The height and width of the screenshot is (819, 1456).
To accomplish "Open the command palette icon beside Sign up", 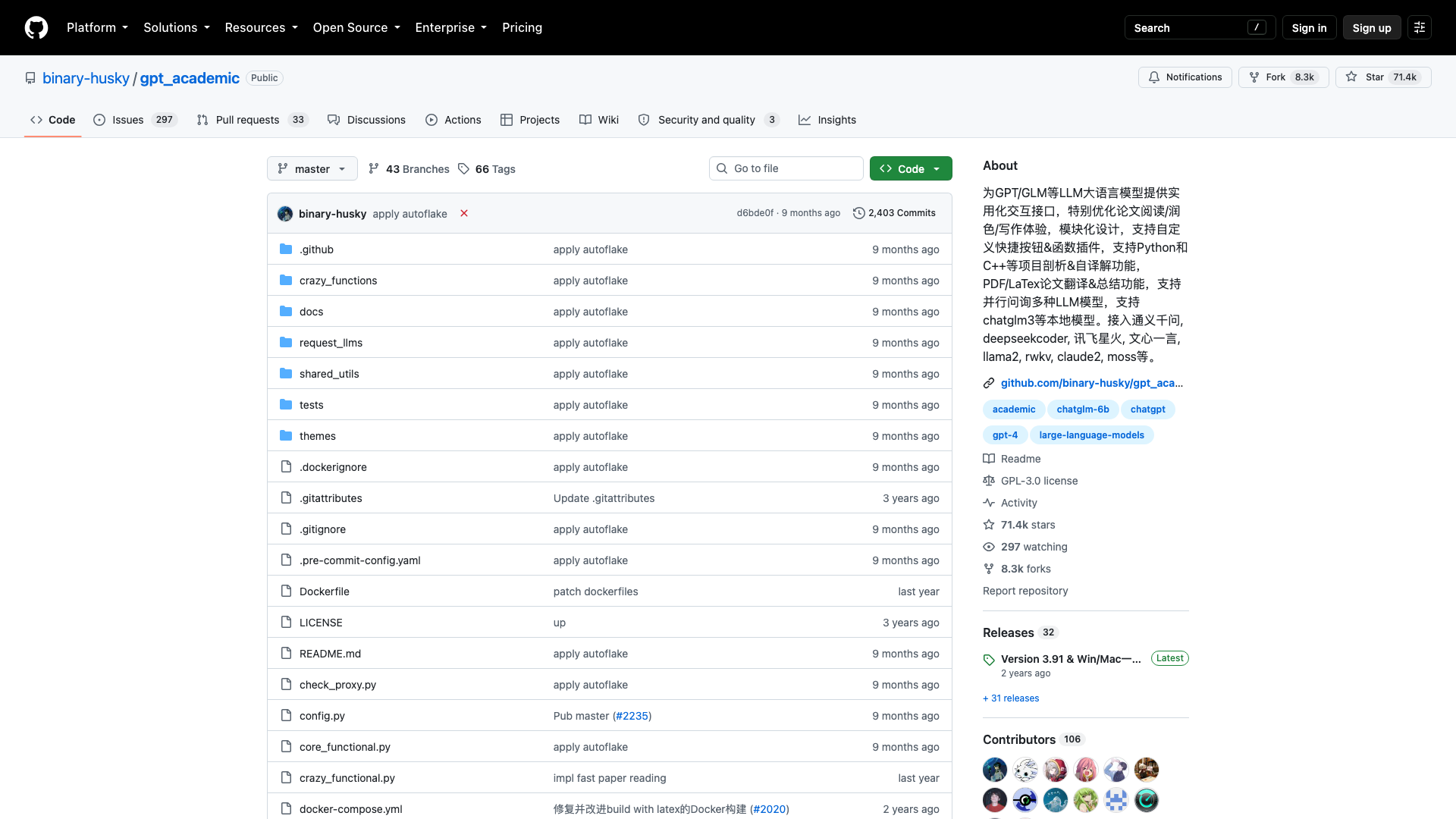I will tap(1420, 27).
